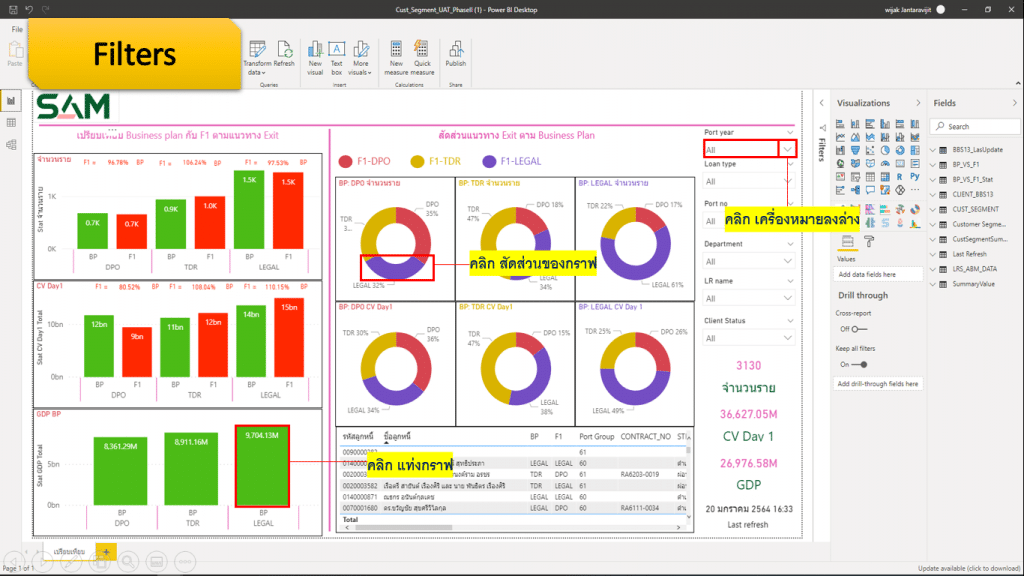This screenshot has height=576, width=1024.
Task: Expand the Transform data dropdown
Action: point(257,72)
